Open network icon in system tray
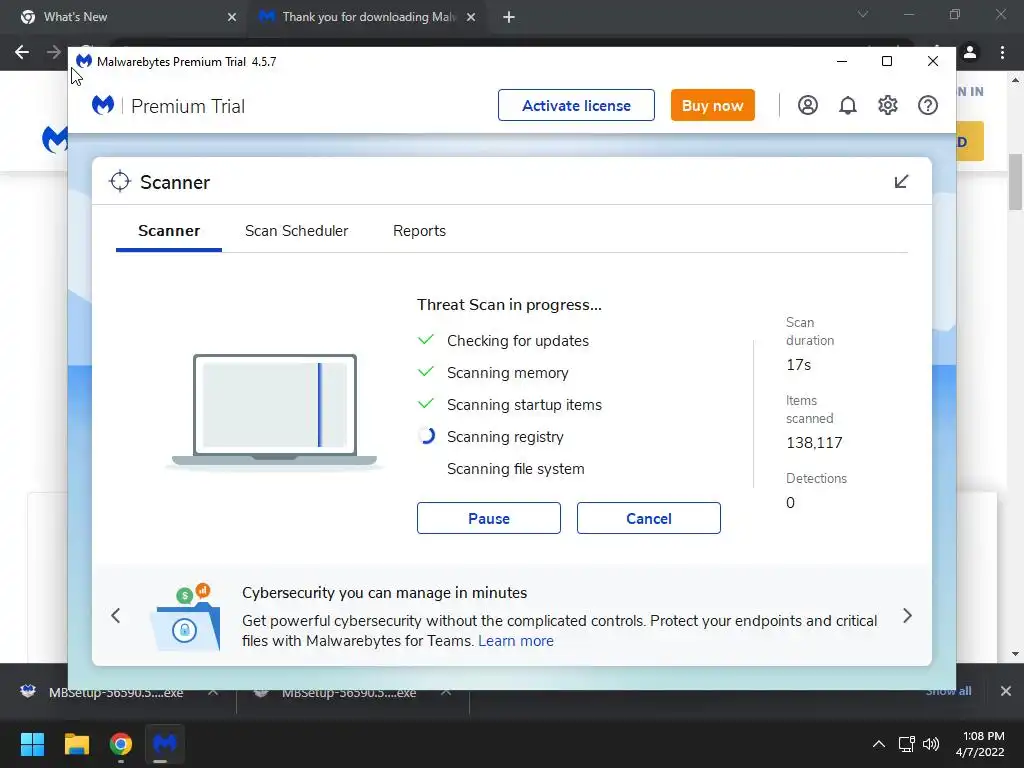The height and width of the screenshot is (768, 1024). pos(906,744)
